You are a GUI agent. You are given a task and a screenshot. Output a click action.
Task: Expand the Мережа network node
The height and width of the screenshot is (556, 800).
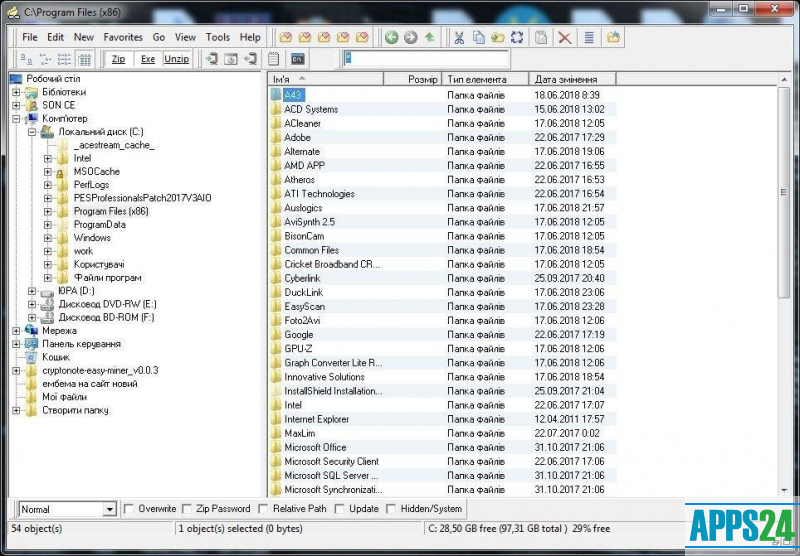[x=16, y=331]
